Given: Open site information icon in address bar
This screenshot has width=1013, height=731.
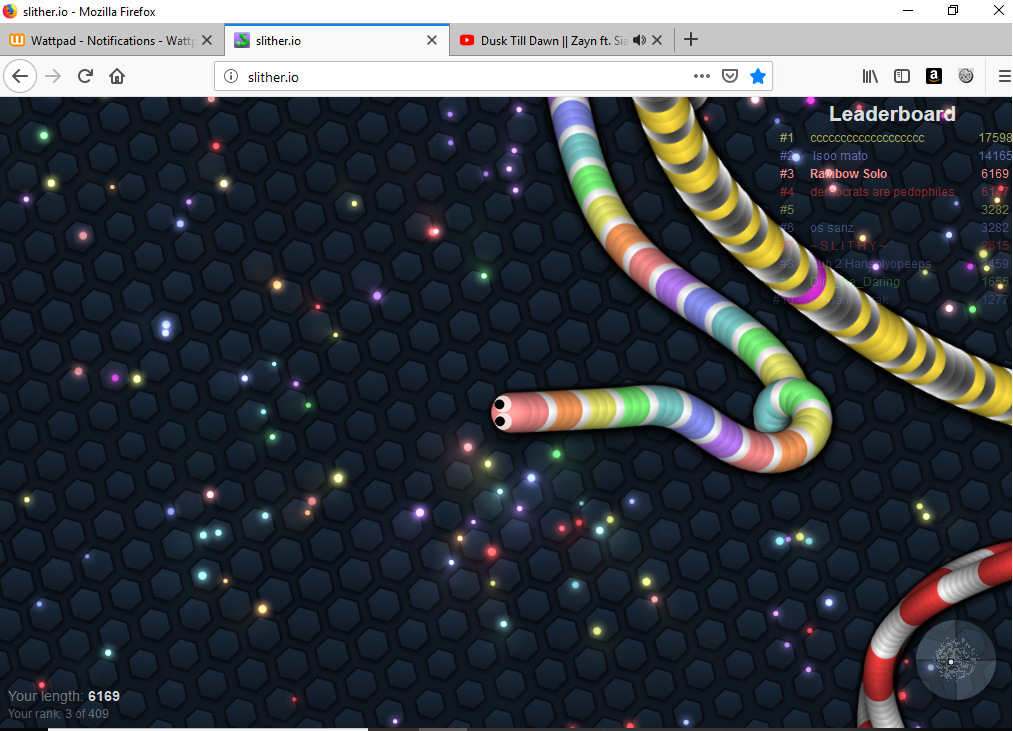Looking at the screenshot, I should coord(231,76).
